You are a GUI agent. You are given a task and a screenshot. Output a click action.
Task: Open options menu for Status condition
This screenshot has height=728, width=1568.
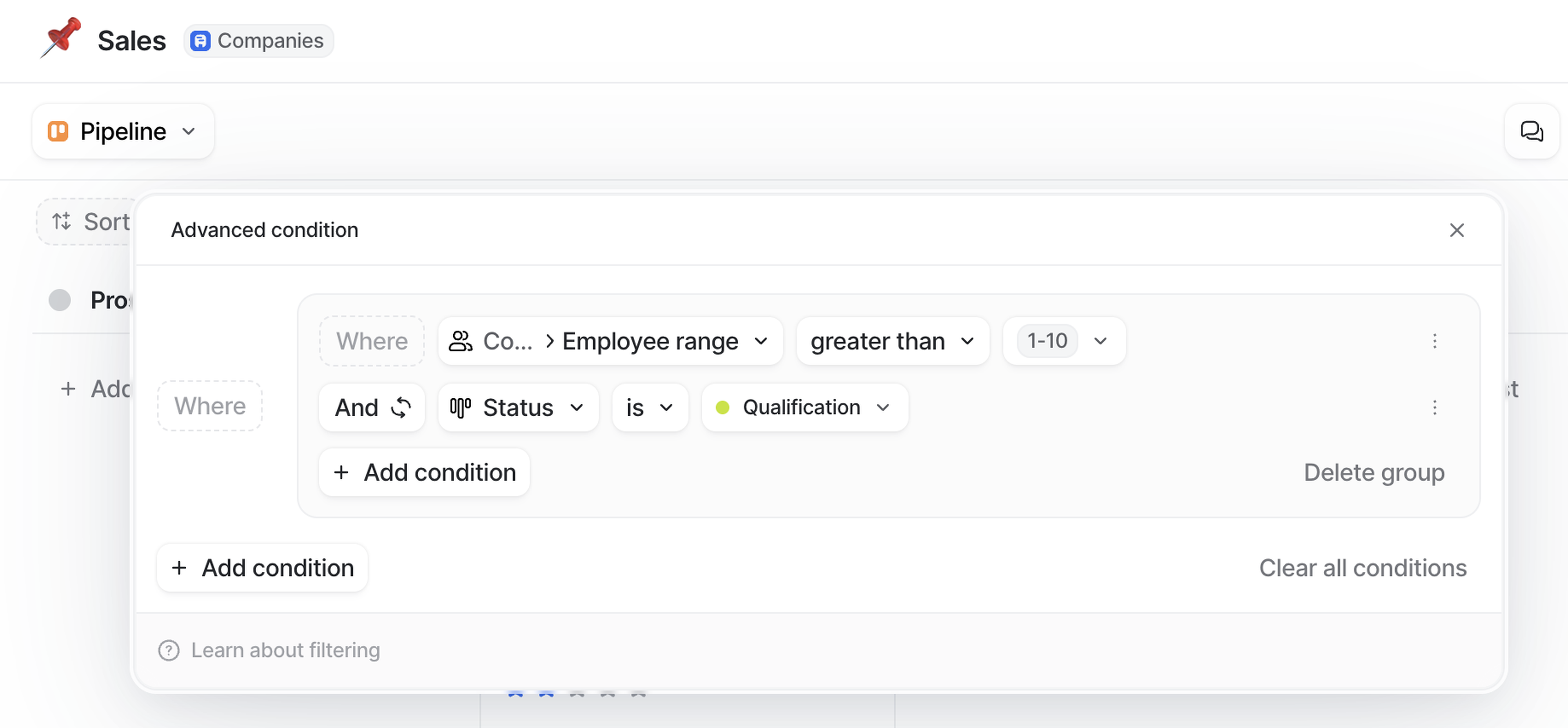(1434, 407)
